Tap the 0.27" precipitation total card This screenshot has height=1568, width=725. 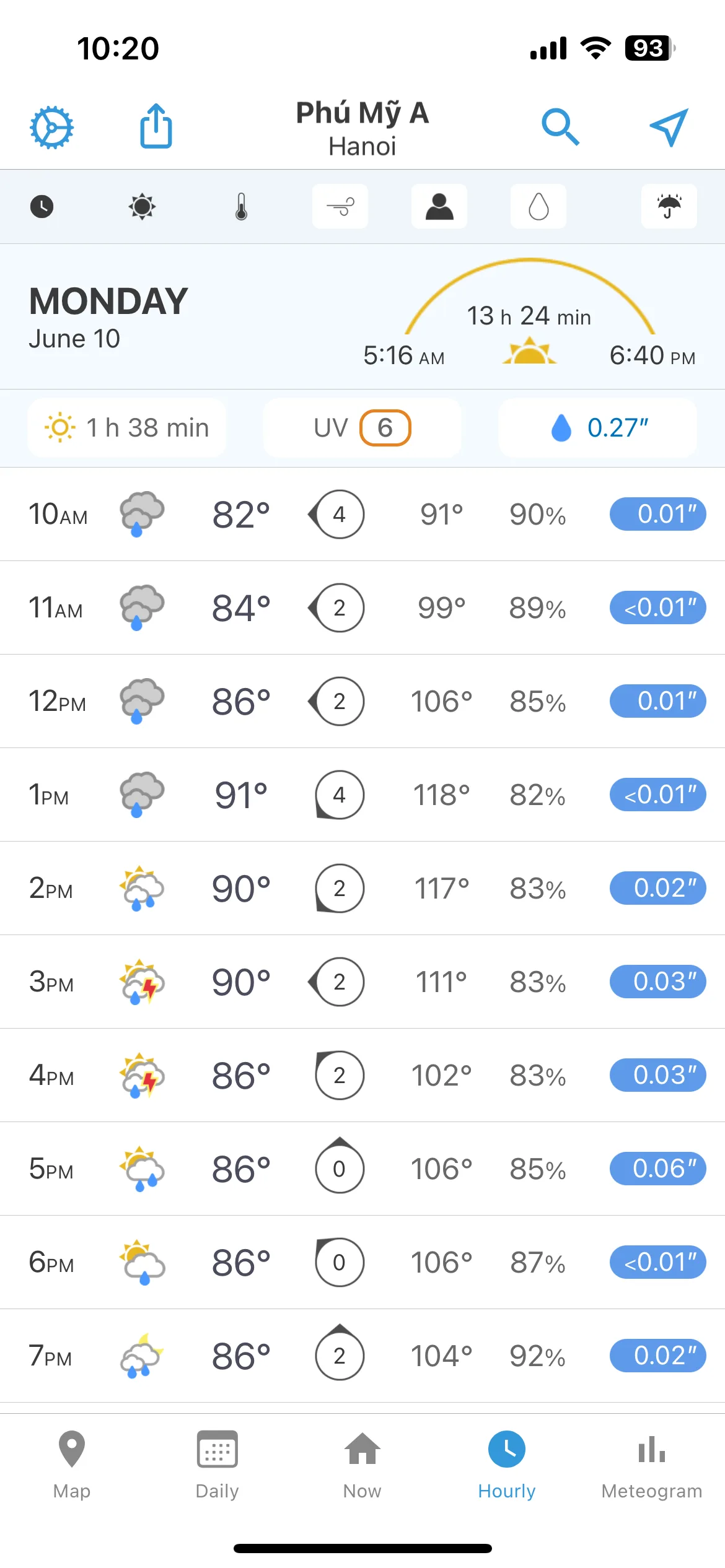click(x=598, y=428)
